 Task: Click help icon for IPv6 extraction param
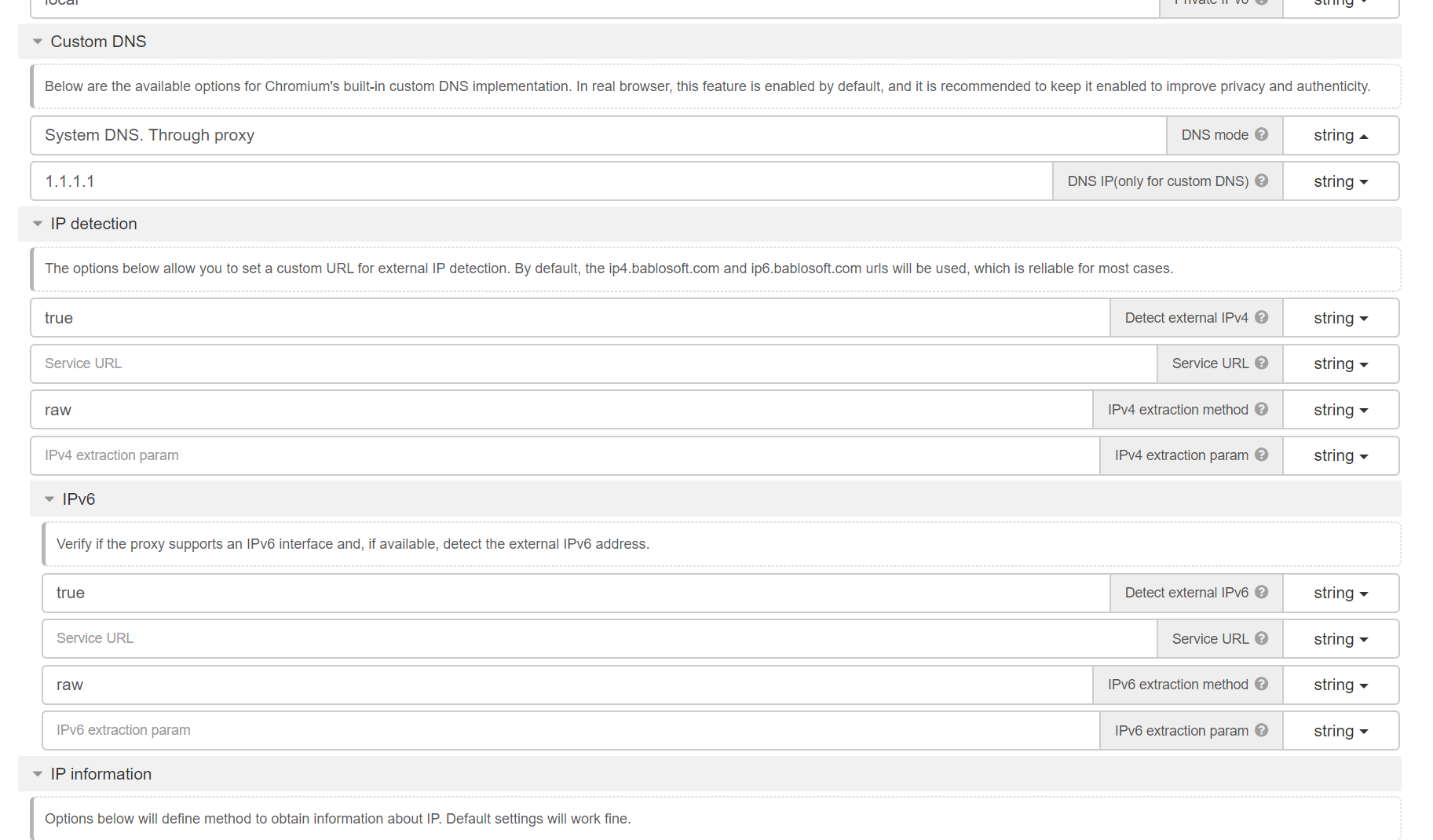point(1261,730)
